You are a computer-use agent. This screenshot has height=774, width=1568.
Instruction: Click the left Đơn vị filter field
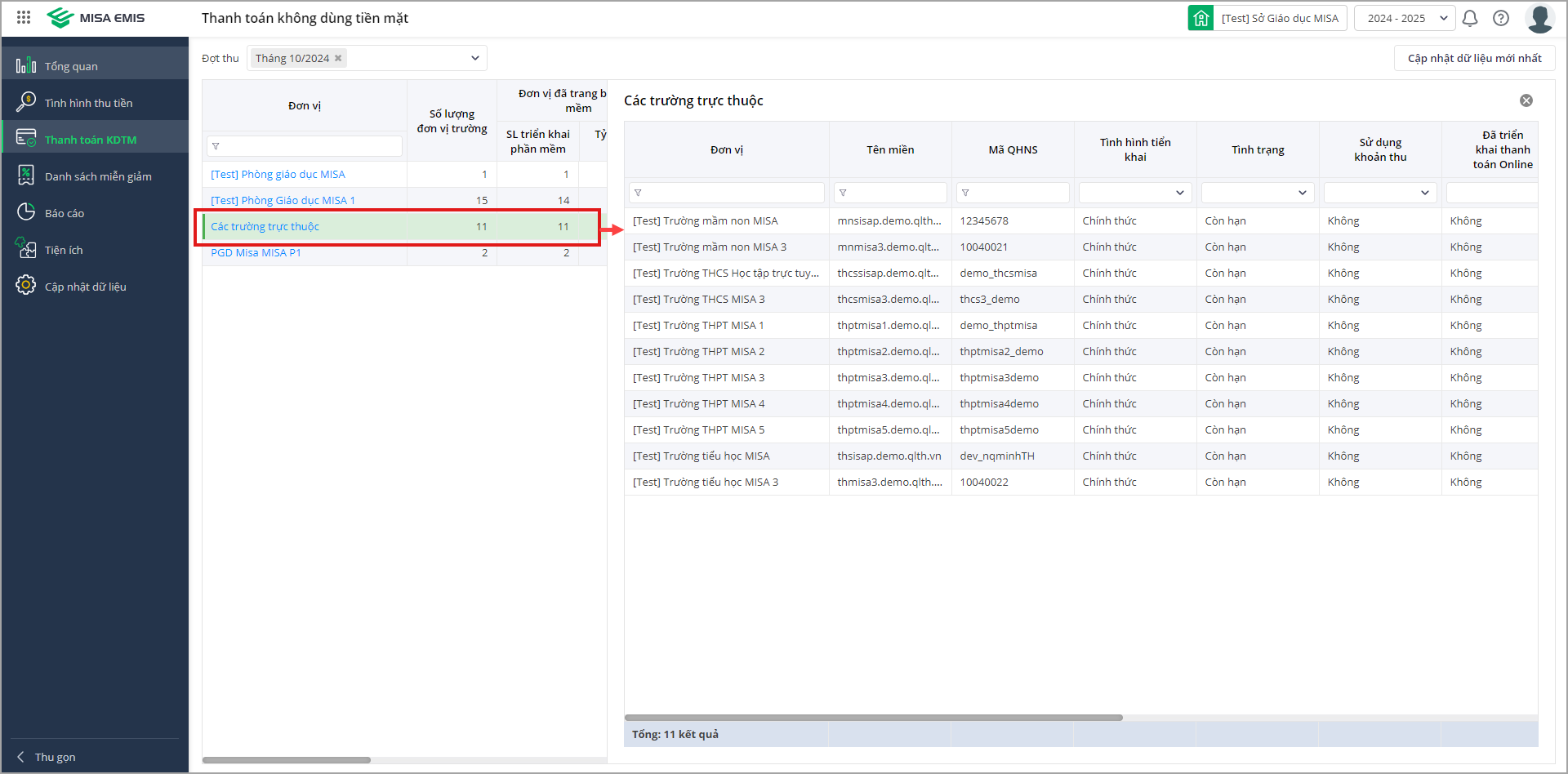(305, 146)
